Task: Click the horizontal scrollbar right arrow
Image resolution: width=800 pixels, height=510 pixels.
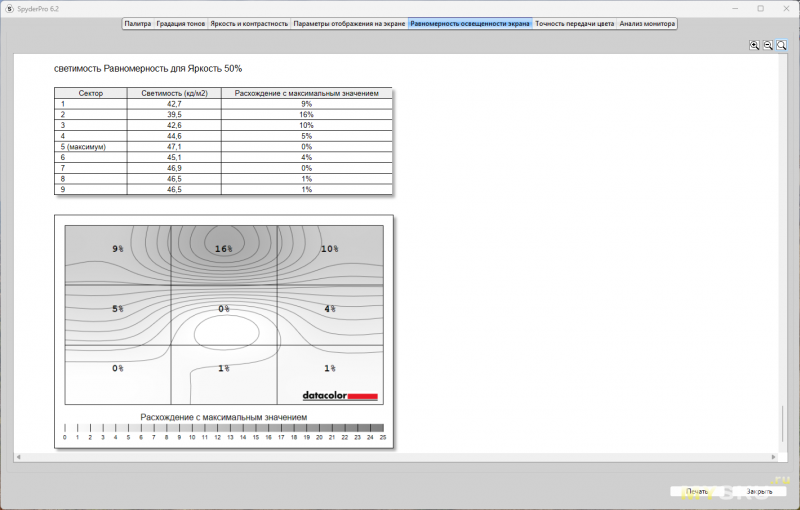Action: coord(774,456)
